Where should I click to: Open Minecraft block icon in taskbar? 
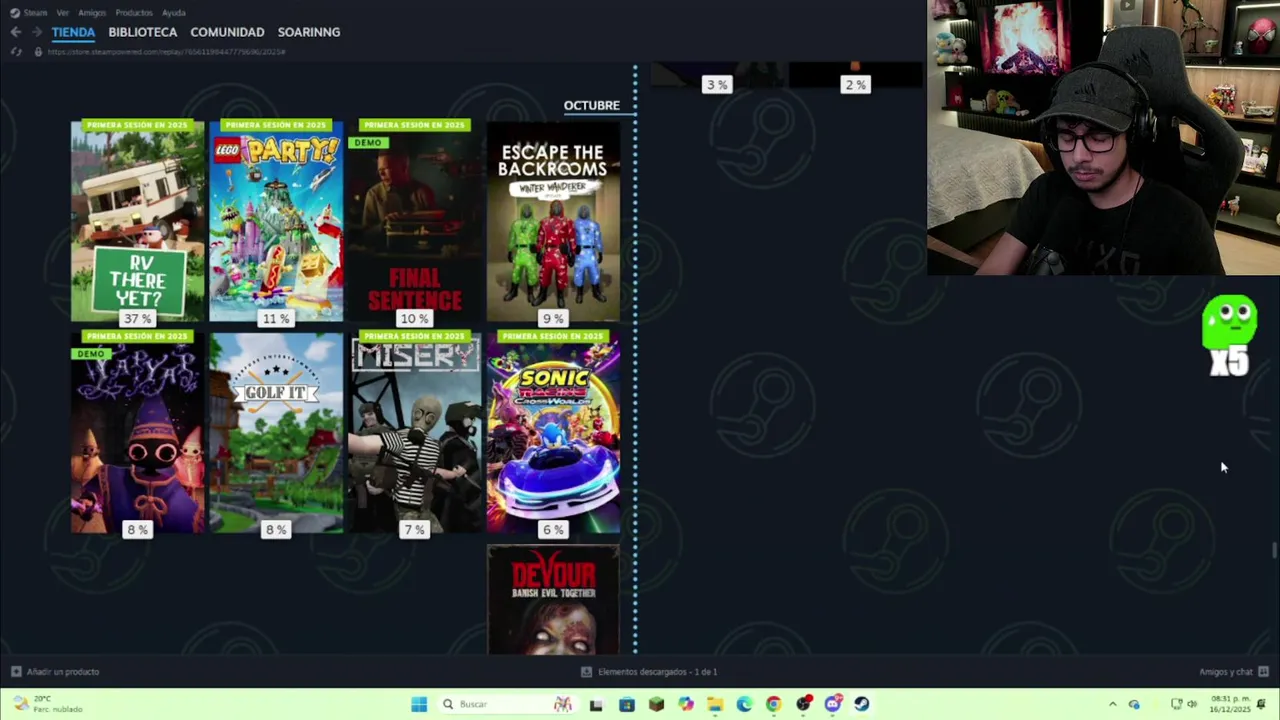click(656, 704)
